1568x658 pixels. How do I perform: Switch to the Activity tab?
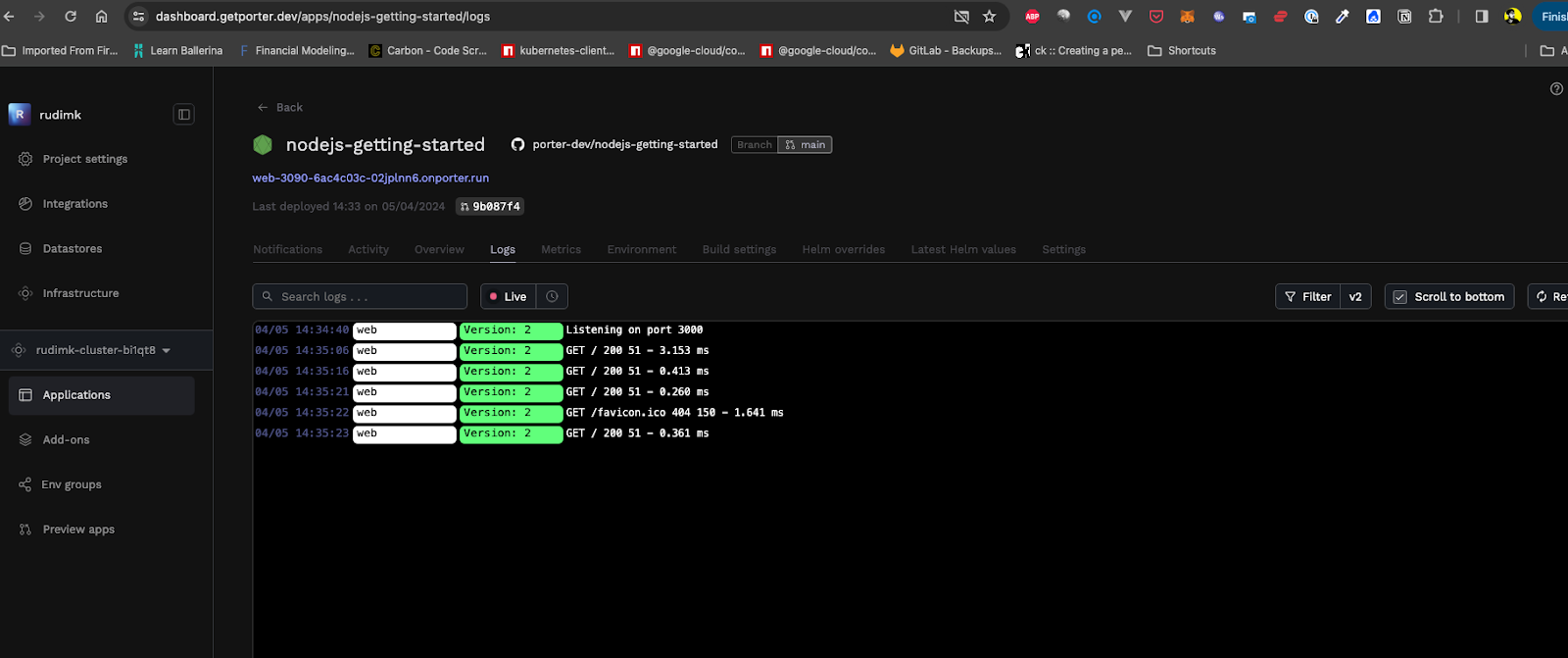pyautogui.click(x=368, y=250)
